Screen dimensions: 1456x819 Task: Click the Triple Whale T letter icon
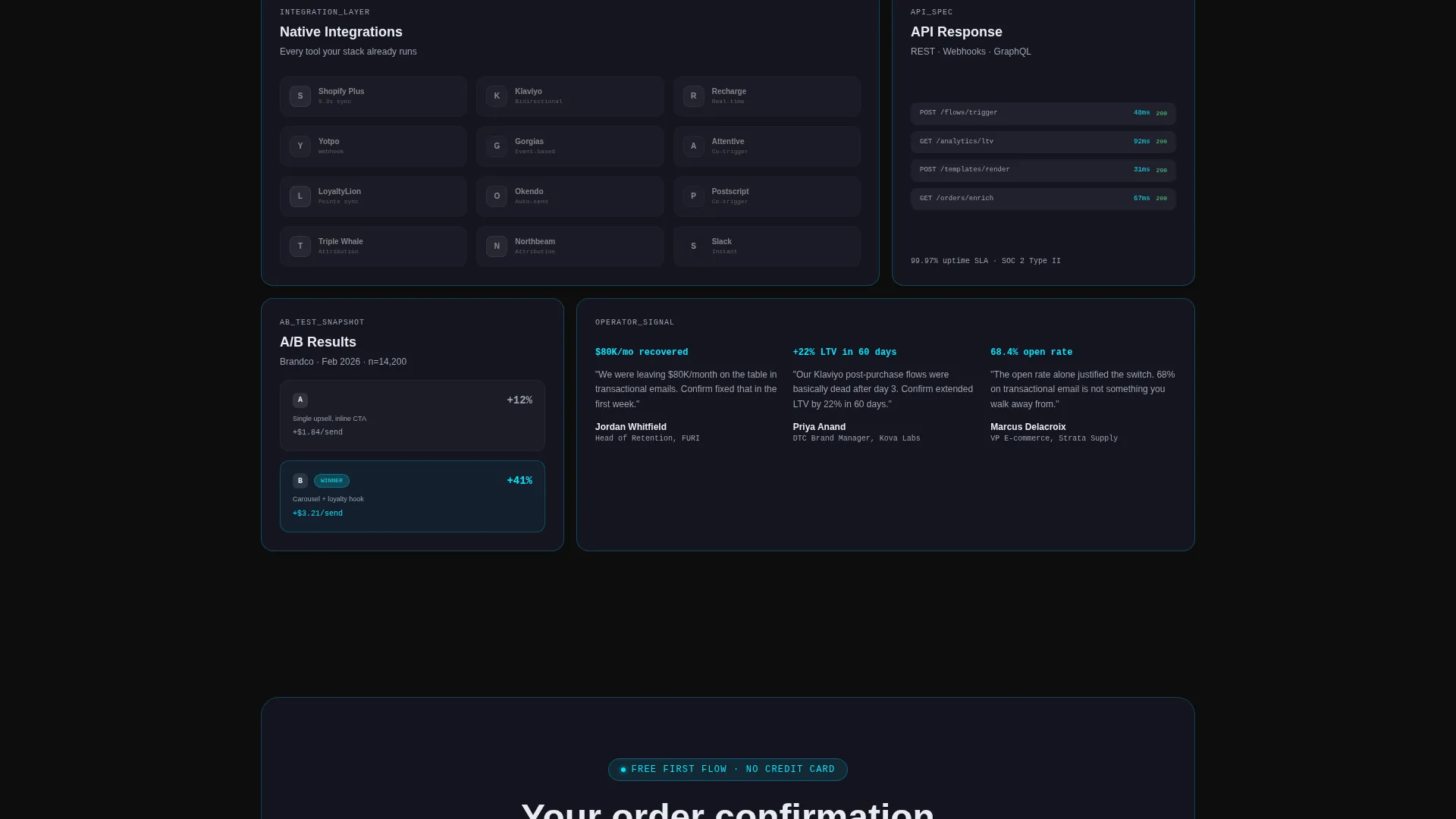point(300,246)
